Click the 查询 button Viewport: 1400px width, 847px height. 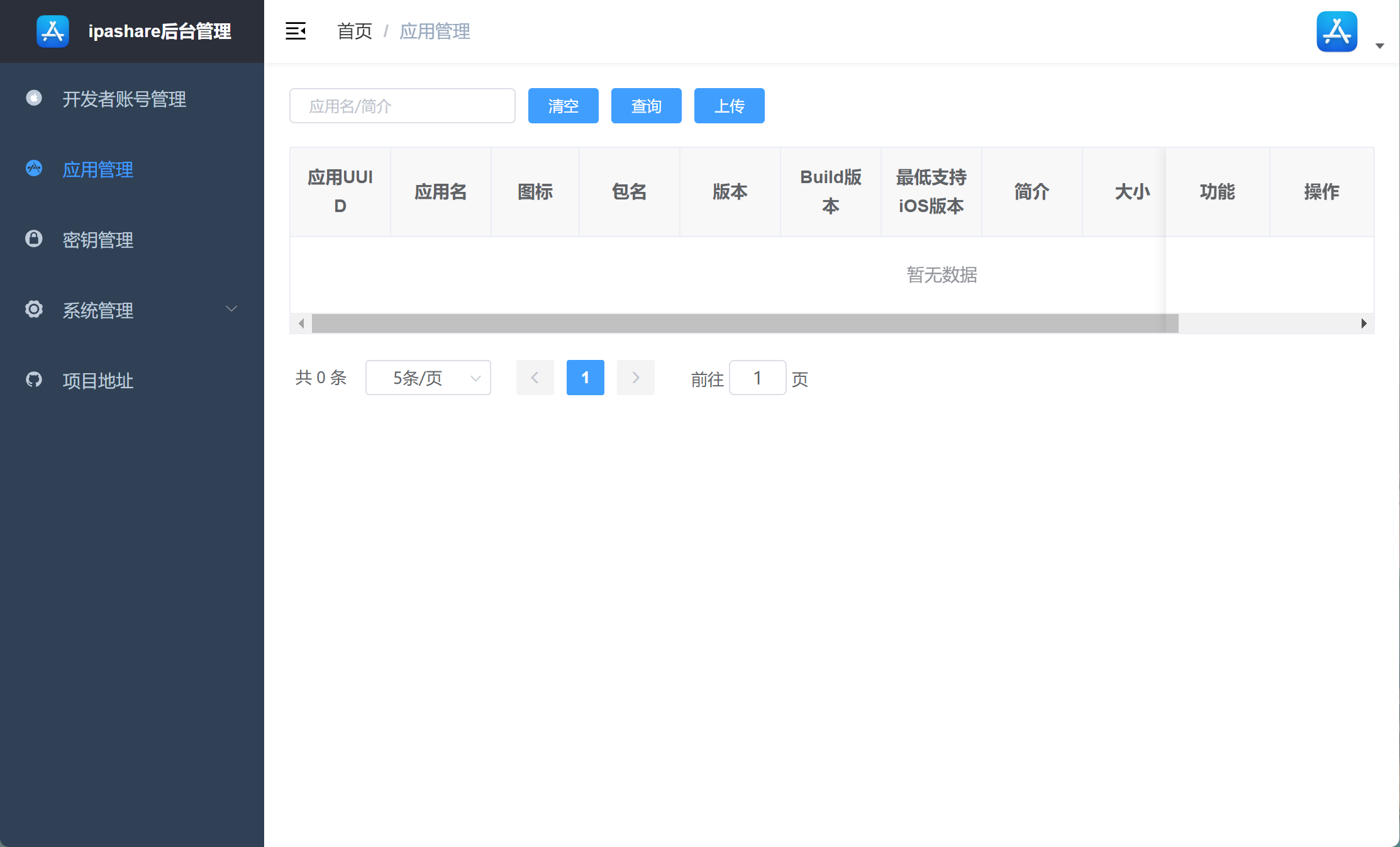point(647,106)
